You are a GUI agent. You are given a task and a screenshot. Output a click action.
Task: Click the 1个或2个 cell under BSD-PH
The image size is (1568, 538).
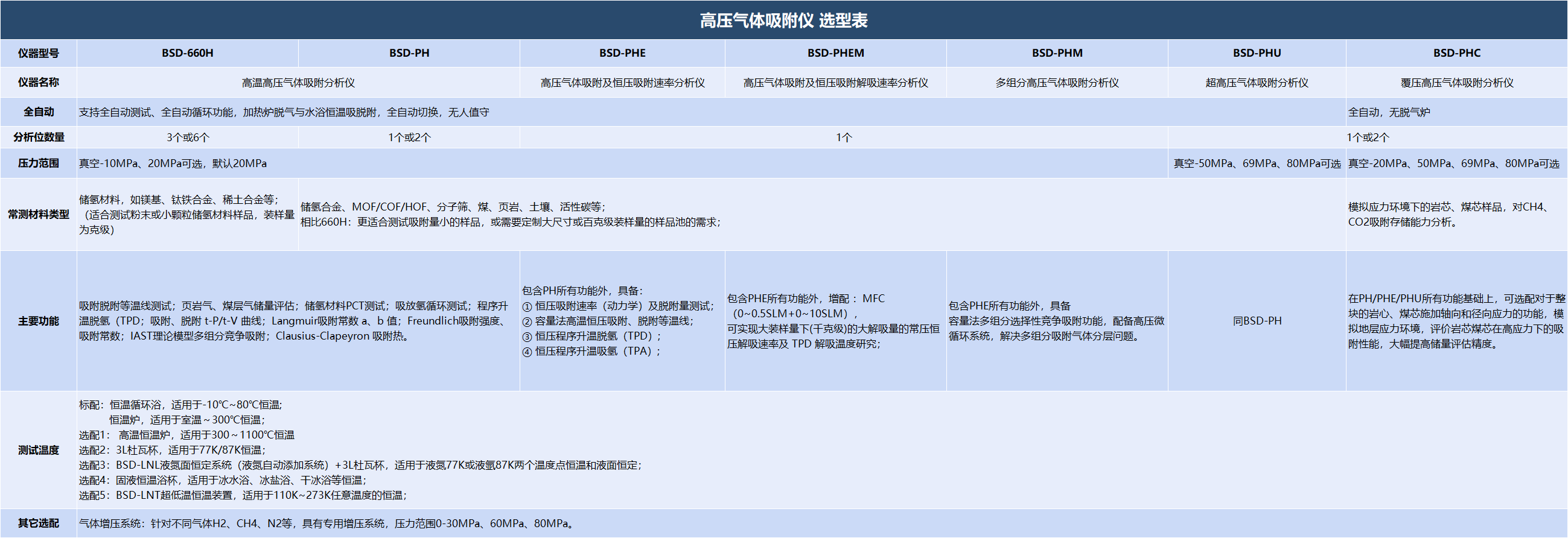pos(409,137)
